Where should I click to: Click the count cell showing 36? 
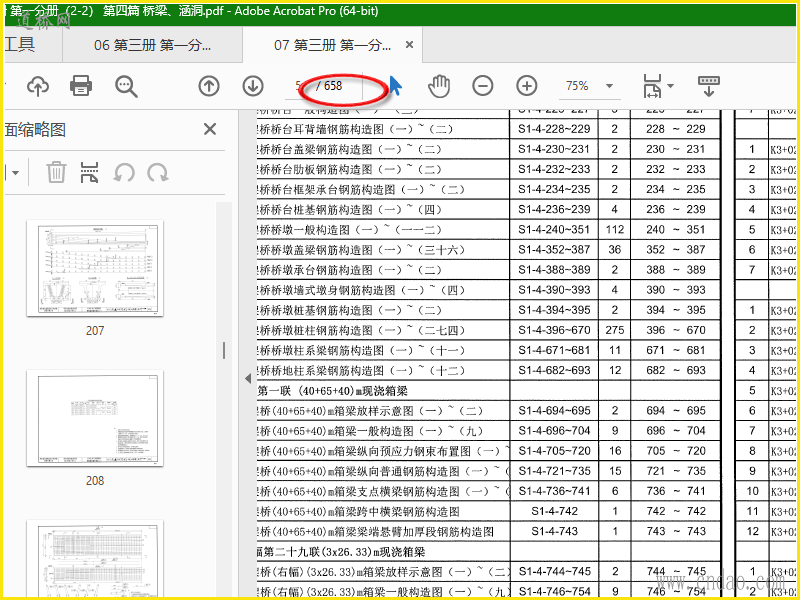(x=614, y=250)
